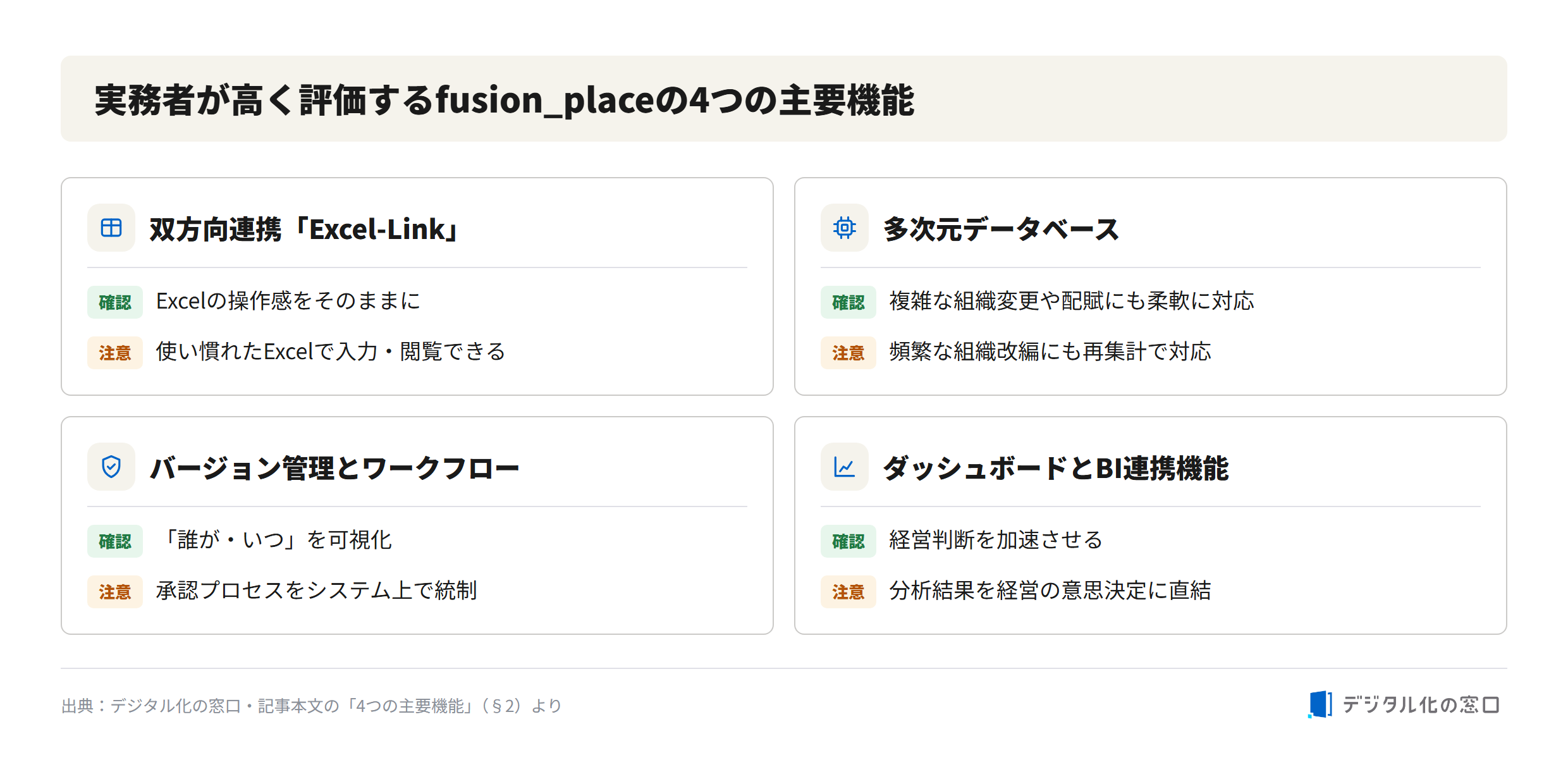Click the ダッシュボードとBI連携機能 heading
1568x779 pixels.
click(1056, 468)
